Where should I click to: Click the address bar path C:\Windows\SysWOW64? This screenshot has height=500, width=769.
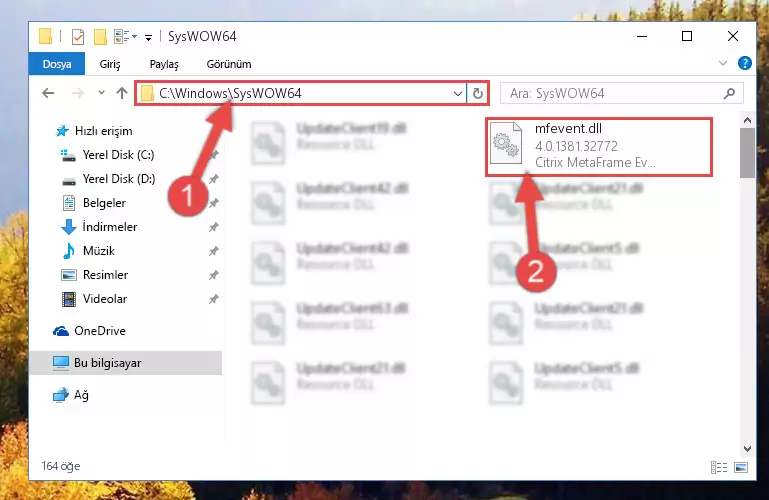tap(230, 93)
